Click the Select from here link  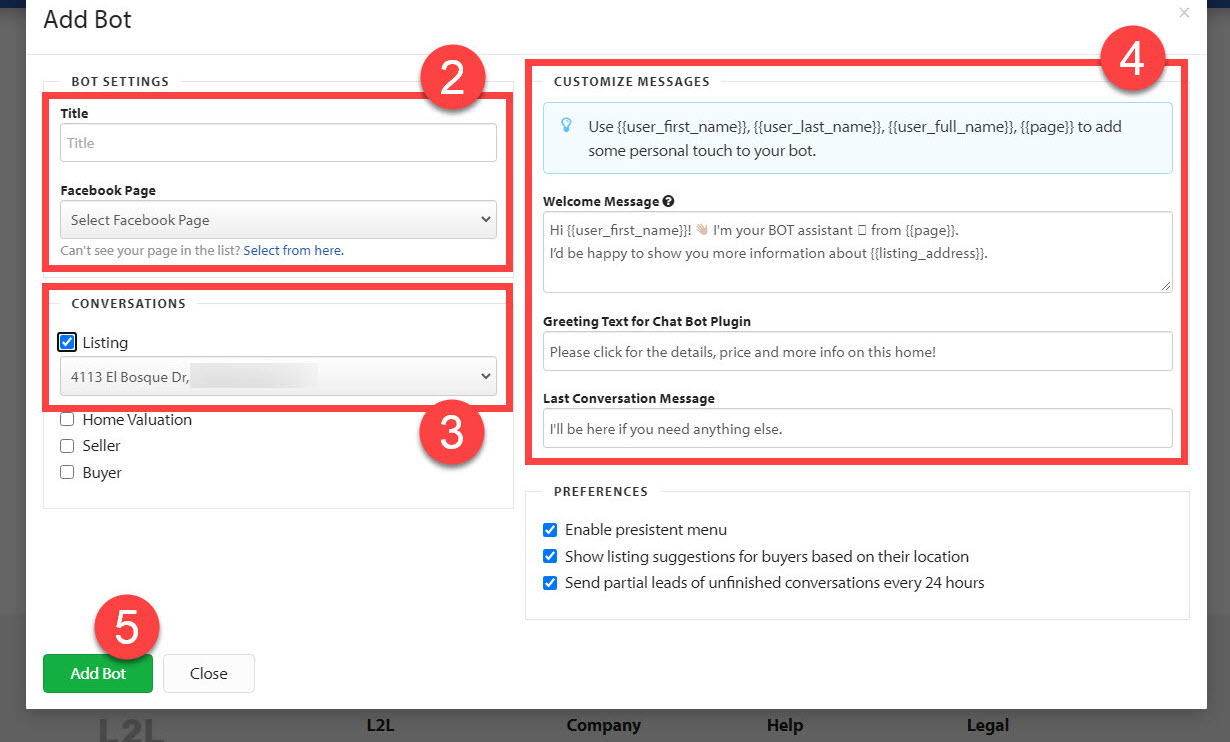pos(293,249)
